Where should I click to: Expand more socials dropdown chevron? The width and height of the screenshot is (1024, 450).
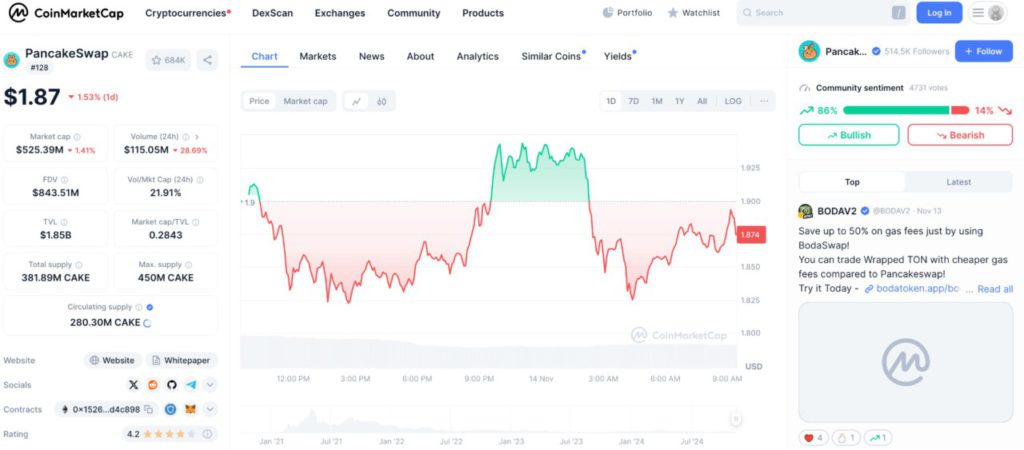coord(210,384)
